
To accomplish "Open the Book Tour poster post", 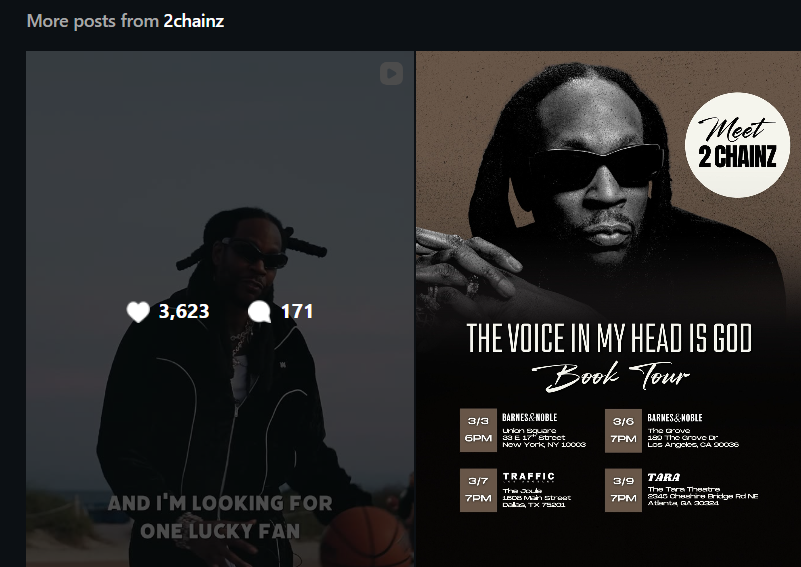I will 608,309.
